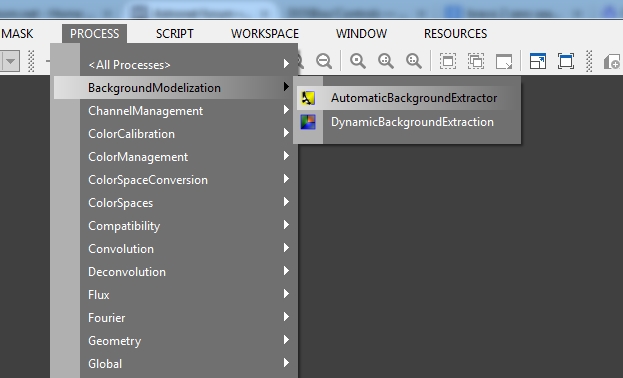Image resolution: width=623 pixels, height=378 pixels.
Task: Open the RESOURCES menu
Action: tap(455, 34)
